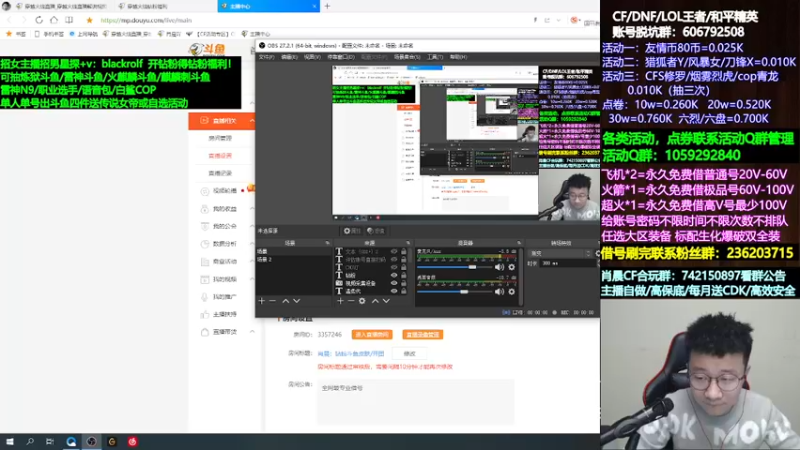Open desktop audio settings gear
The width and height of the screenshot is (800, 450).
(512, 291)
